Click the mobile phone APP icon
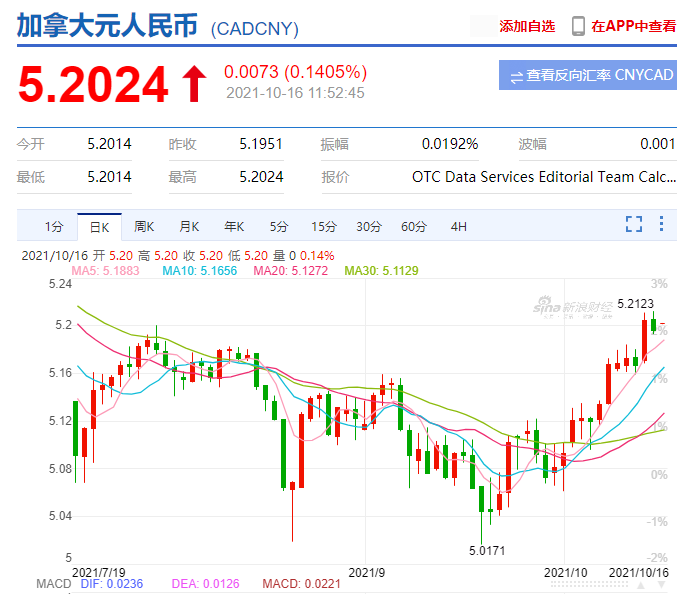This screenshot has height=594, width=695. click(578, 26)
